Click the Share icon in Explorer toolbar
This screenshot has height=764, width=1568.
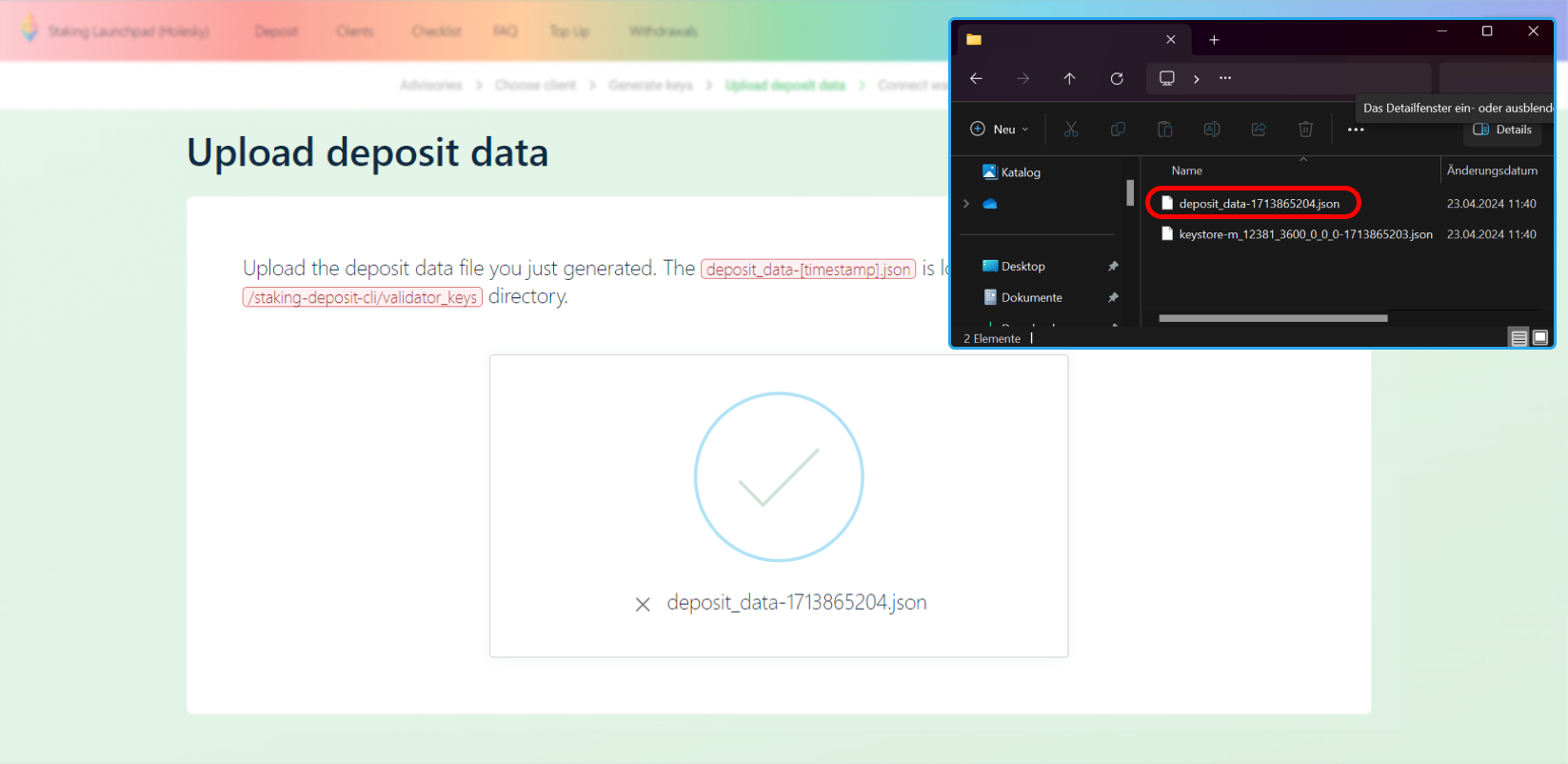(1259, 129)
